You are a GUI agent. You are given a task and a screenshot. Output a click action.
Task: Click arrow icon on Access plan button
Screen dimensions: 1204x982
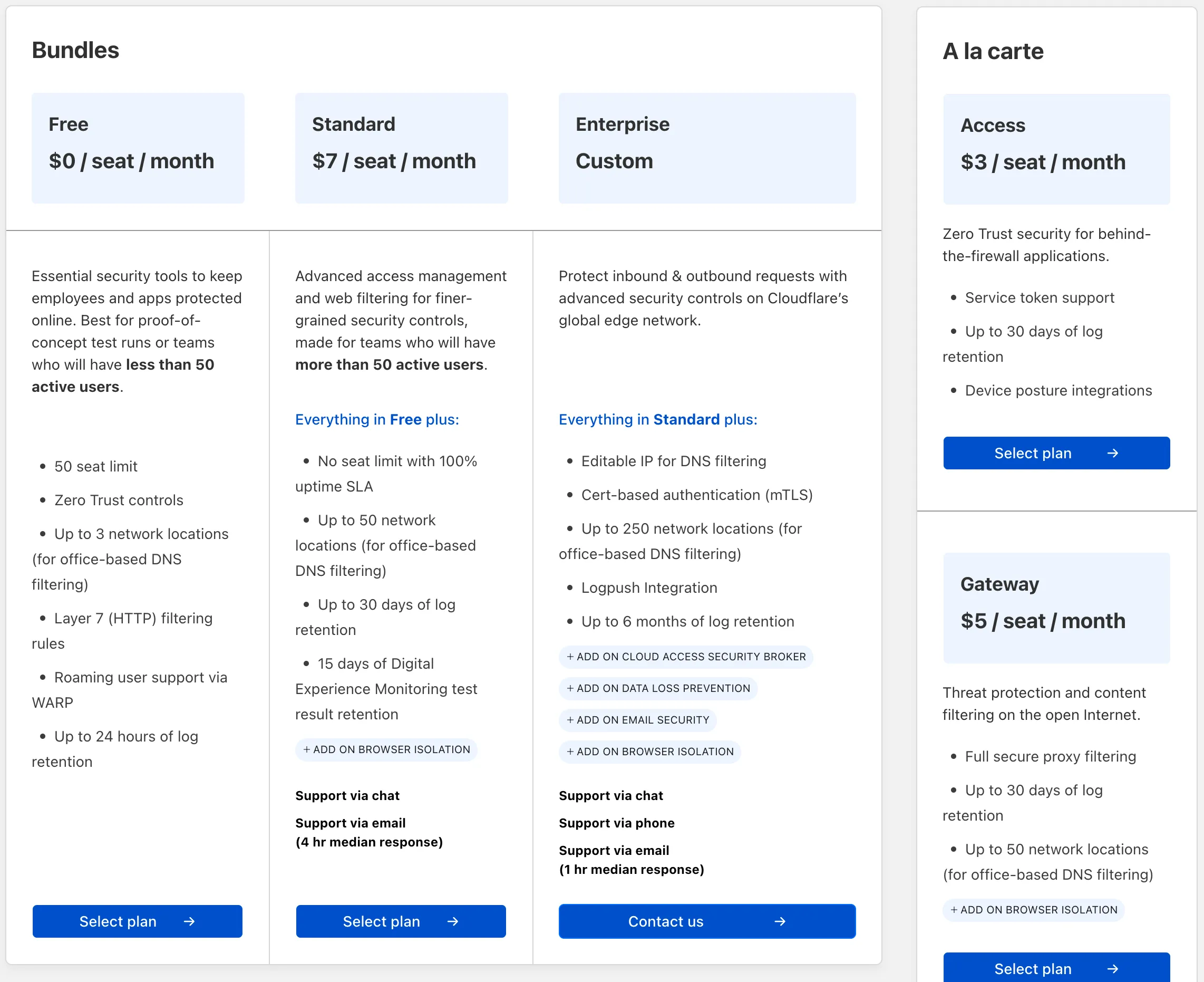point(1112,453)
